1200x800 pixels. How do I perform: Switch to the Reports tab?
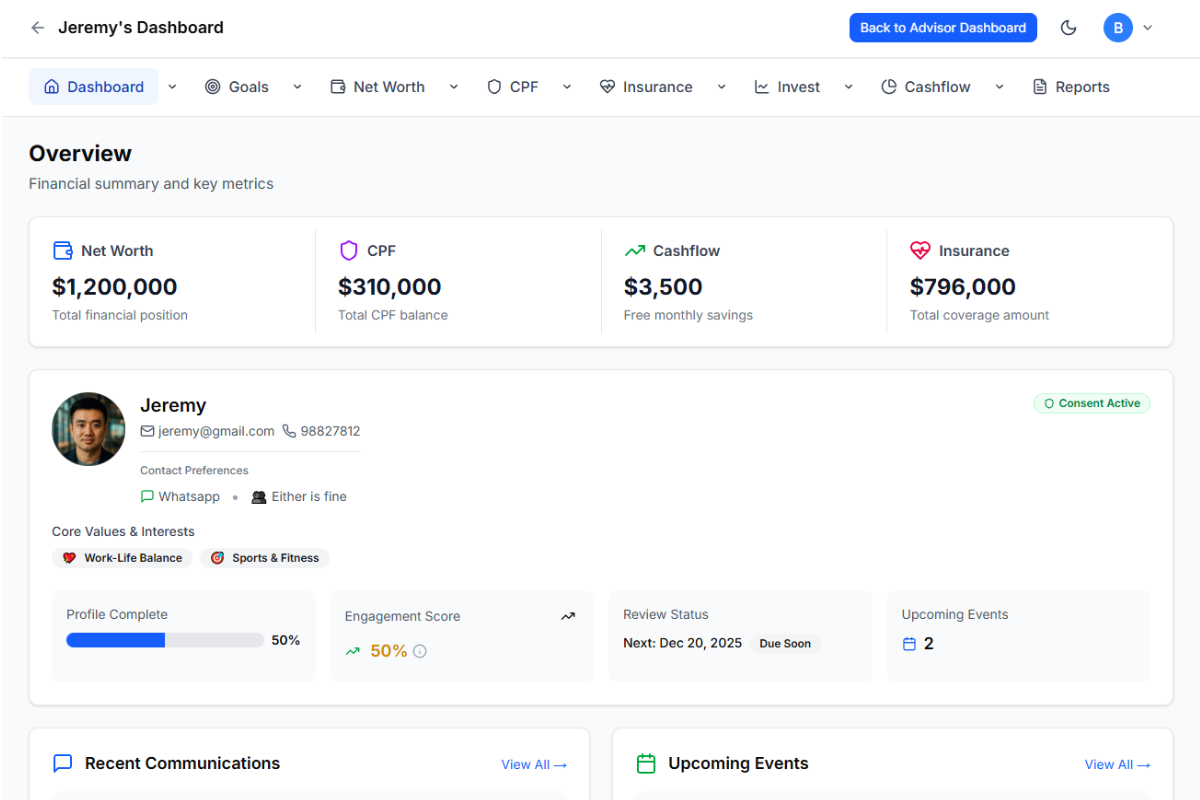tap(1070, 87)
